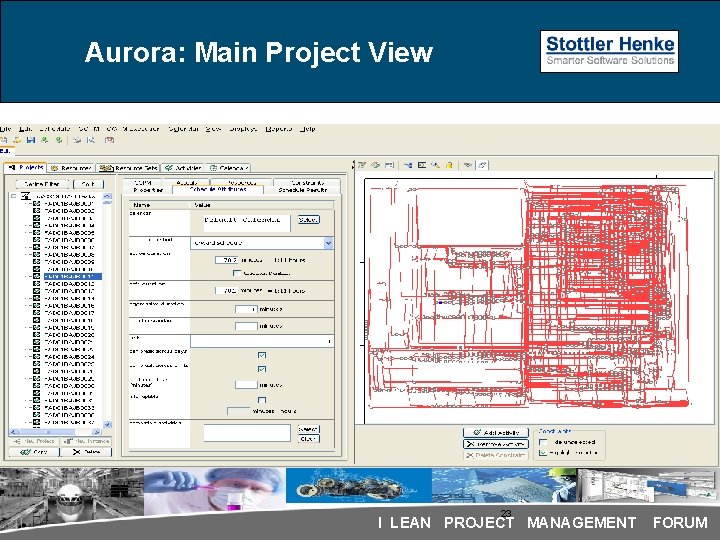Open the Help menu
Viewport: 720px width, 540px height.
tap(308, 129)
